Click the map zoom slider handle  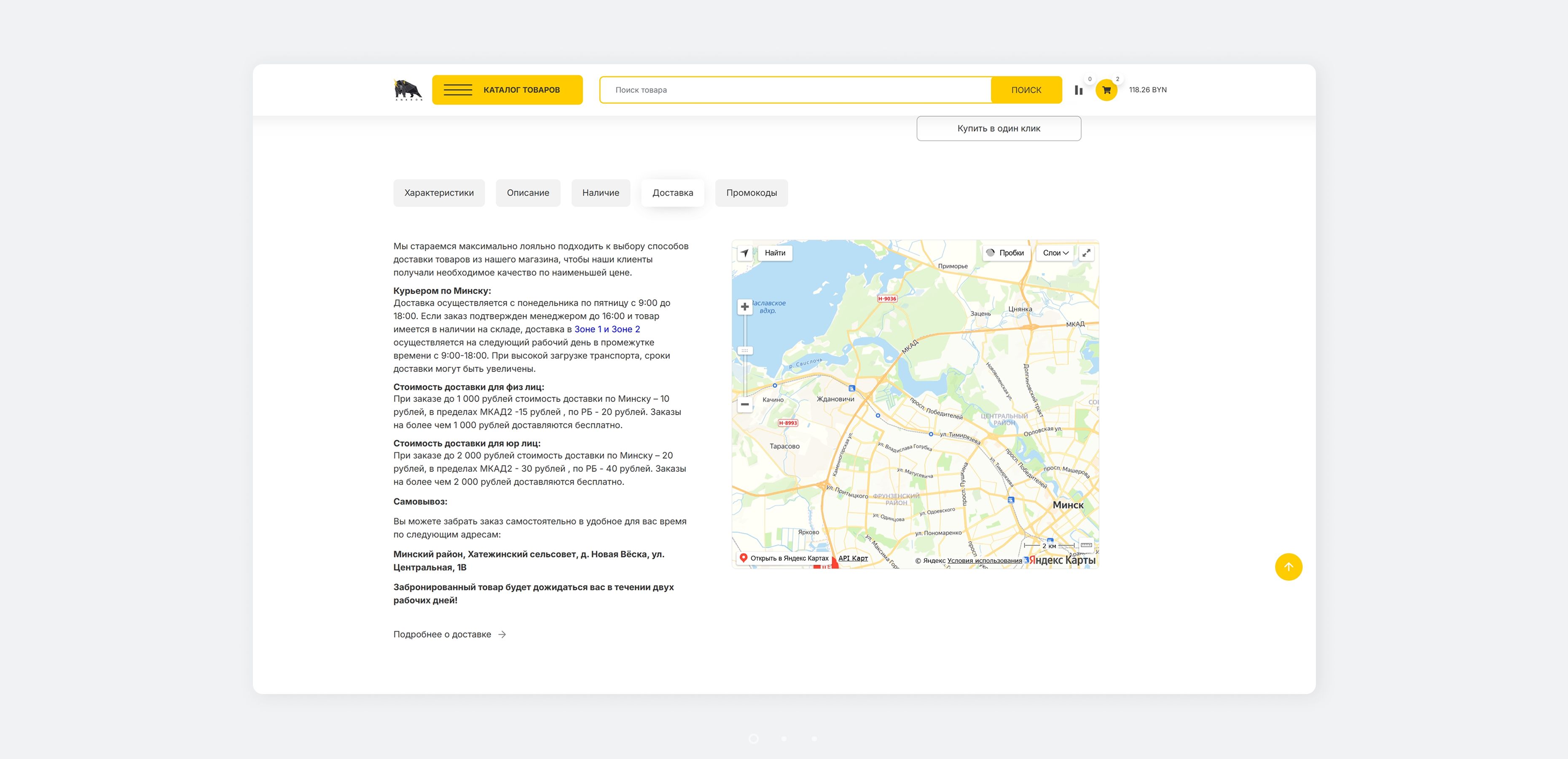(x=744, y=351)
